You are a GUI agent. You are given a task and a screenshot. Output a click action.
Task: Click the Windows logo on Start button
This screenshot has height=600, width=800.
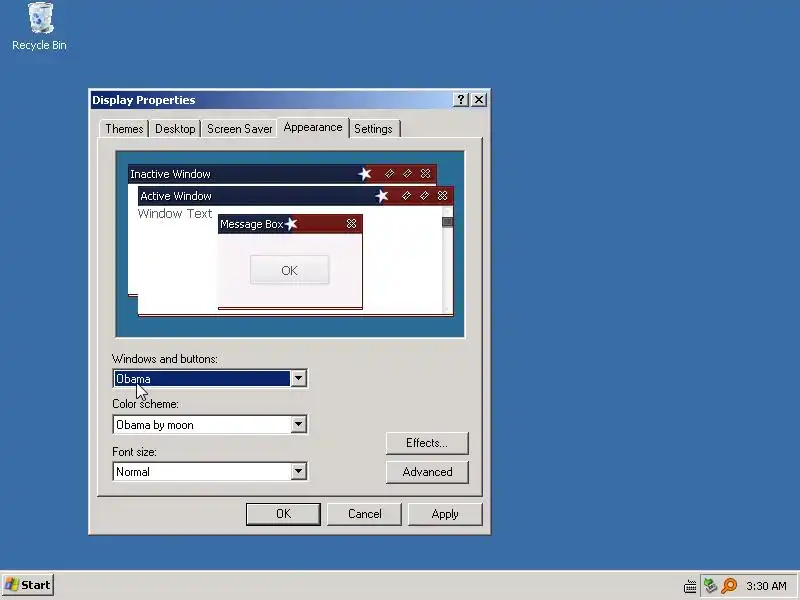pos(11,585)
